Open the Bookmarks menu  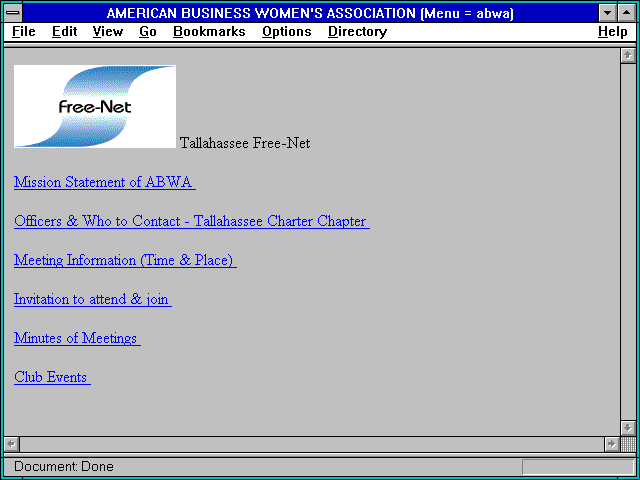209,32
